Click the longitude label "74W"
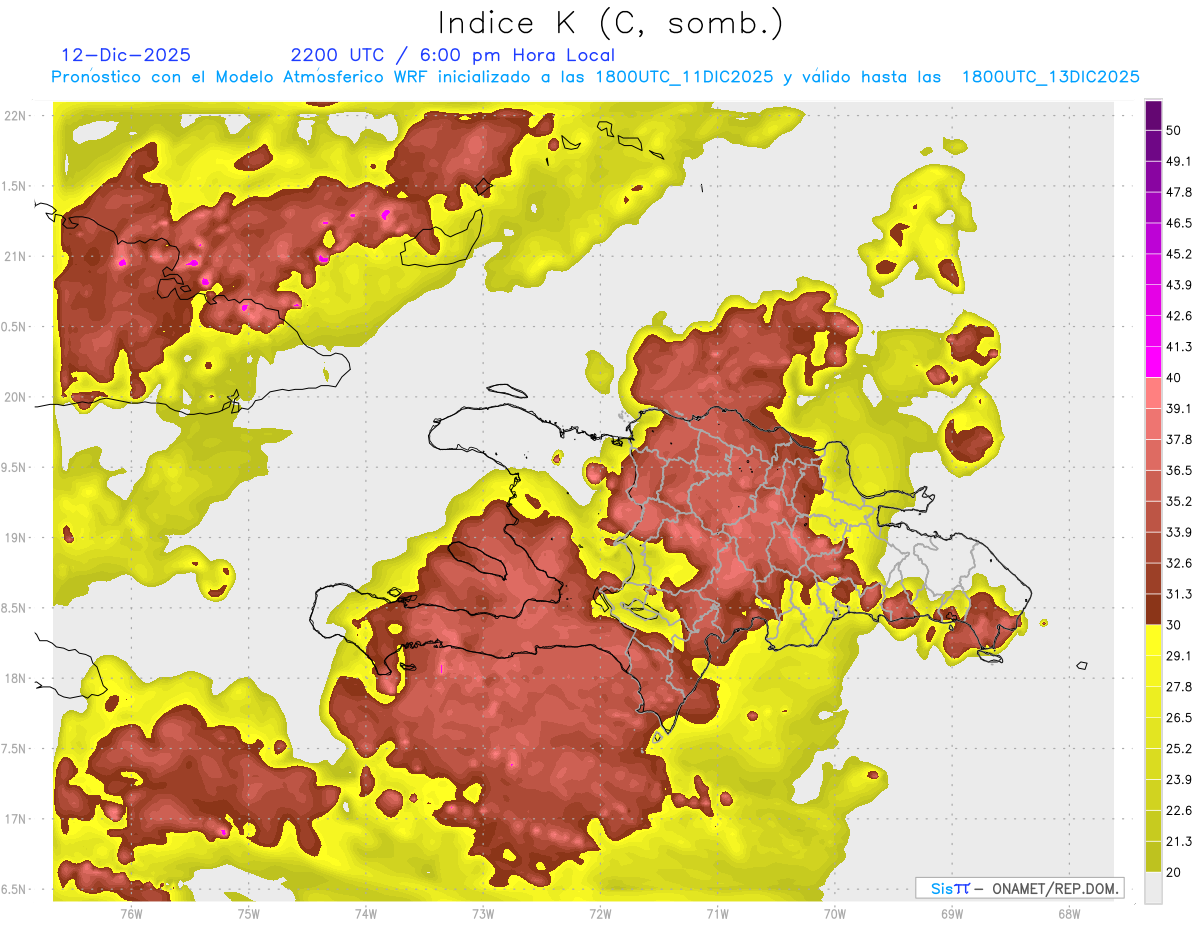Image resolution: width=1200 pixels, height=927 pixels. tap(366, 913)
